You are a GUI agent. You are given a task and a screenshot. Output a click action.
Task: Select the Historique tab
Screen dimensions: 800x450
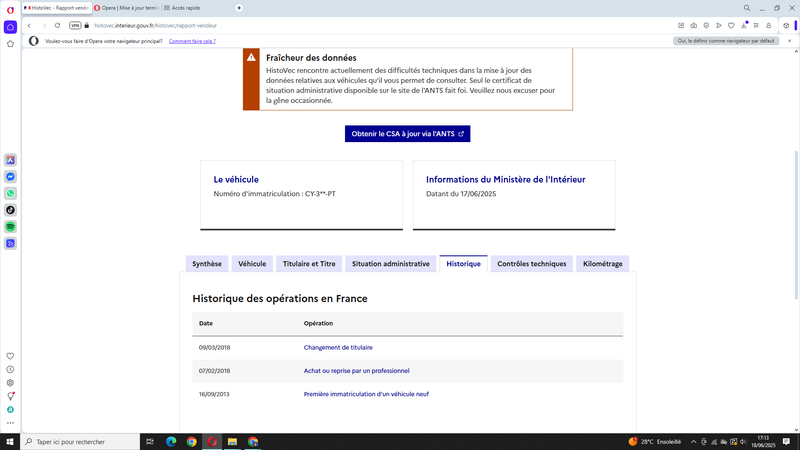click(463, 264)
